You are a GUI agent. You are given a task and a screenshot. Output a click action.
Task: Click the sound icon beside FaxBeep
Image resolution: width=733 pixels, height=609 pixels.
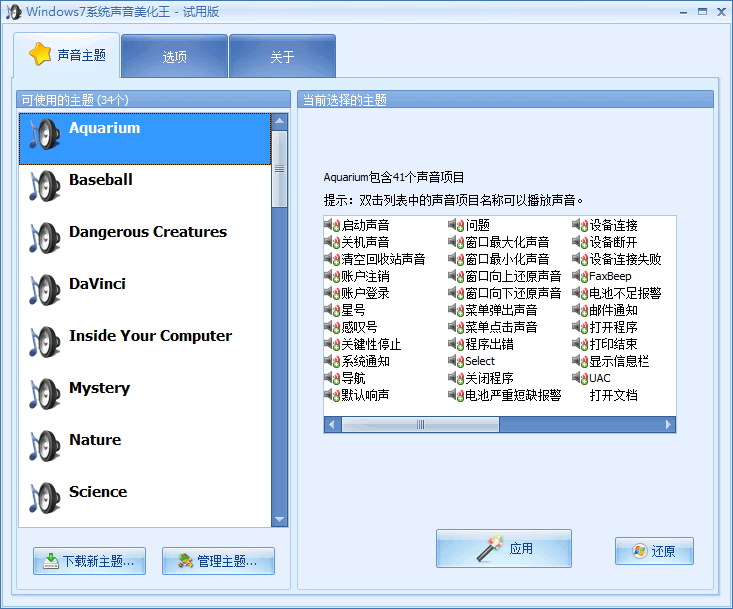click(x=580, y=276)
